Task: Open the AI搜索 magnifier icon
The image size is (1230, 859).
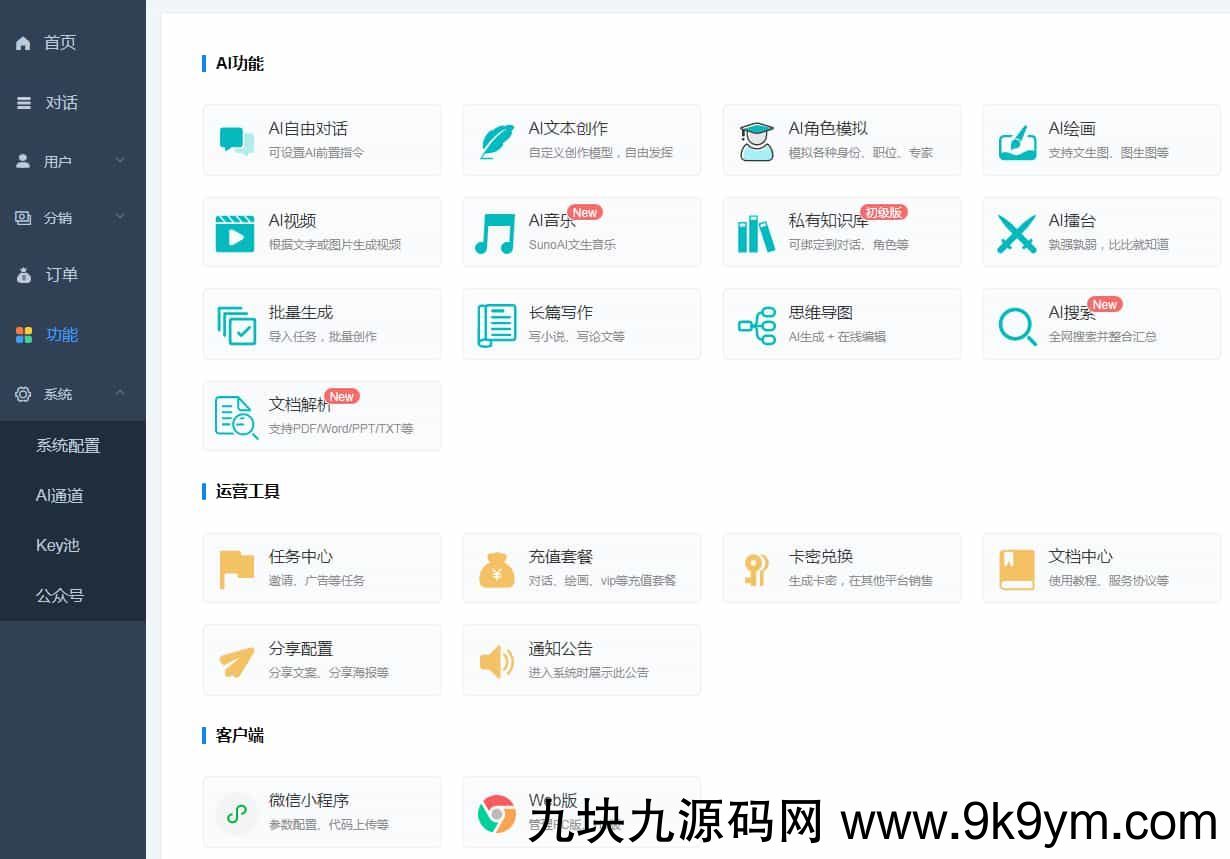Action: [x=1017, y=325]
